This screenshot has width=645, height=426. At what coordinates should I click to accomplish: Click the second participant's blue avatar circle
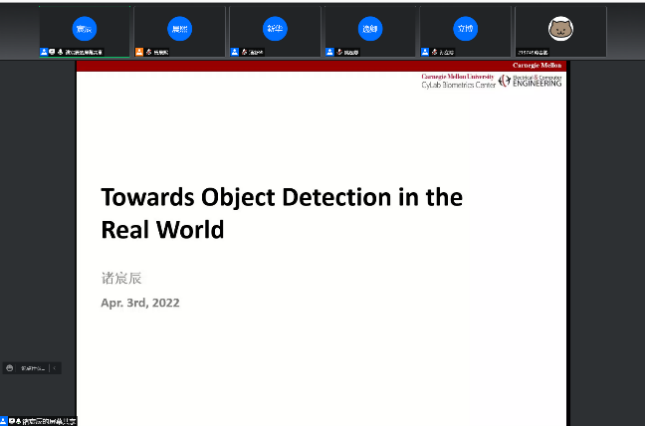point(180,29)
